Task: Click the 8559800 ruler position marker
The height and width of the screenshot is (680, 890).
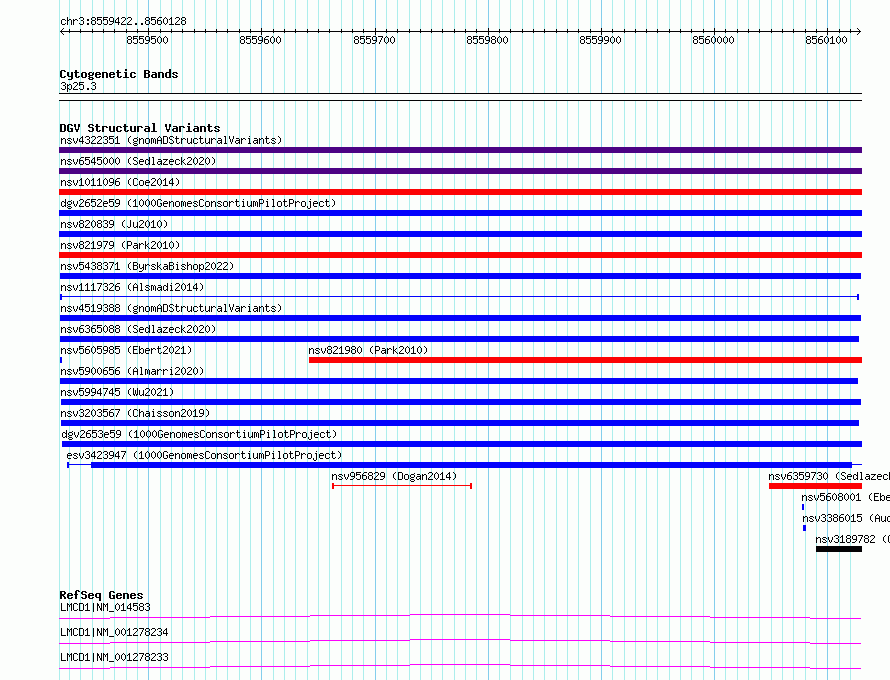Action: [487, 40]
